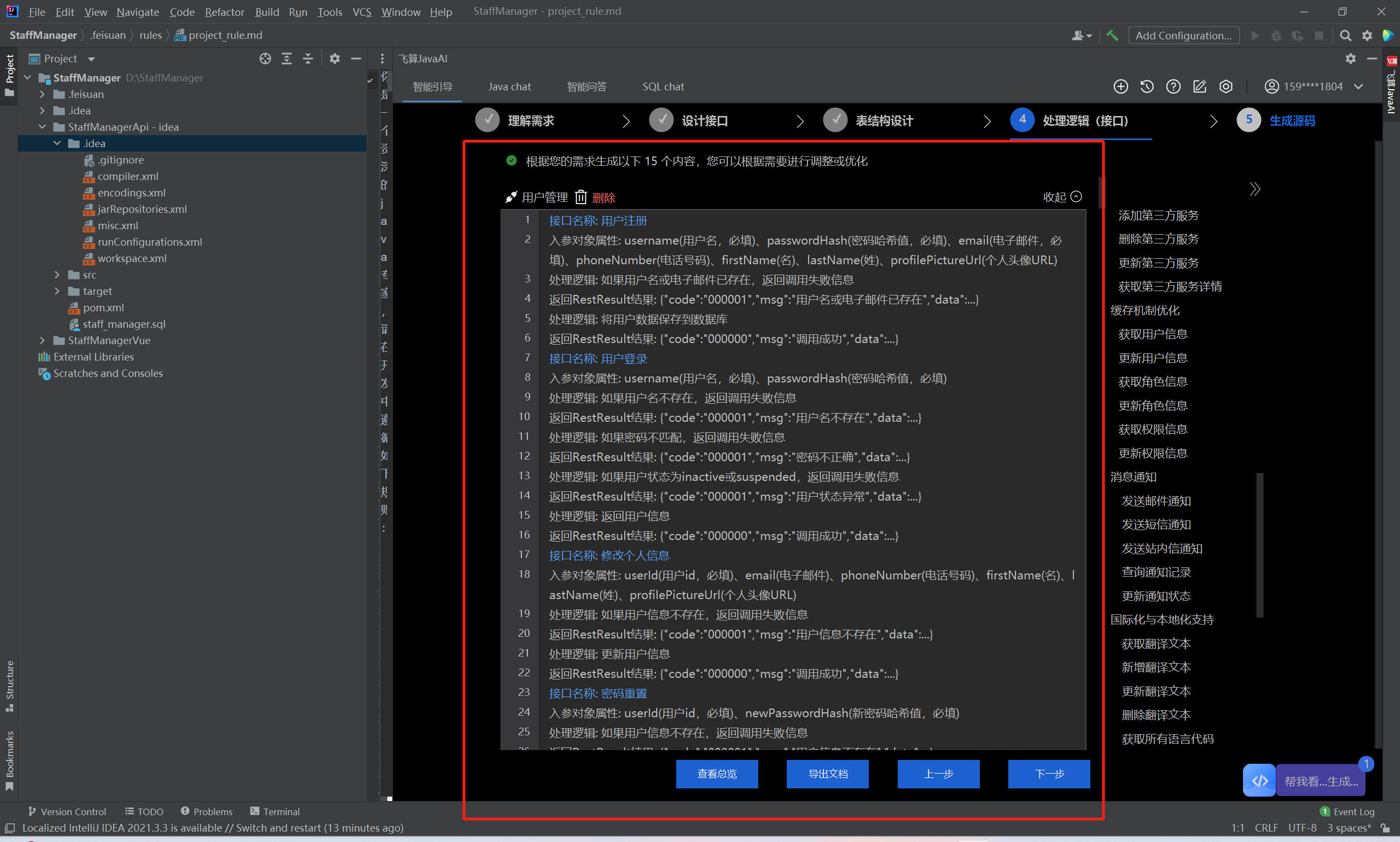Image resolution: width=1400 pixels, height=842 pixels.
Task: Open 飞算JavaAI panel gear settings
Action: (1351, 59)
